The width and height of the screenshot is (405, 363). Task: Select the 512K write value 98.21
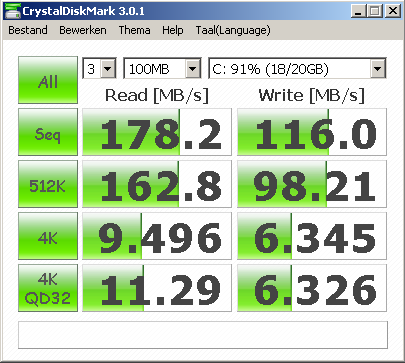[x=312, y=184]
